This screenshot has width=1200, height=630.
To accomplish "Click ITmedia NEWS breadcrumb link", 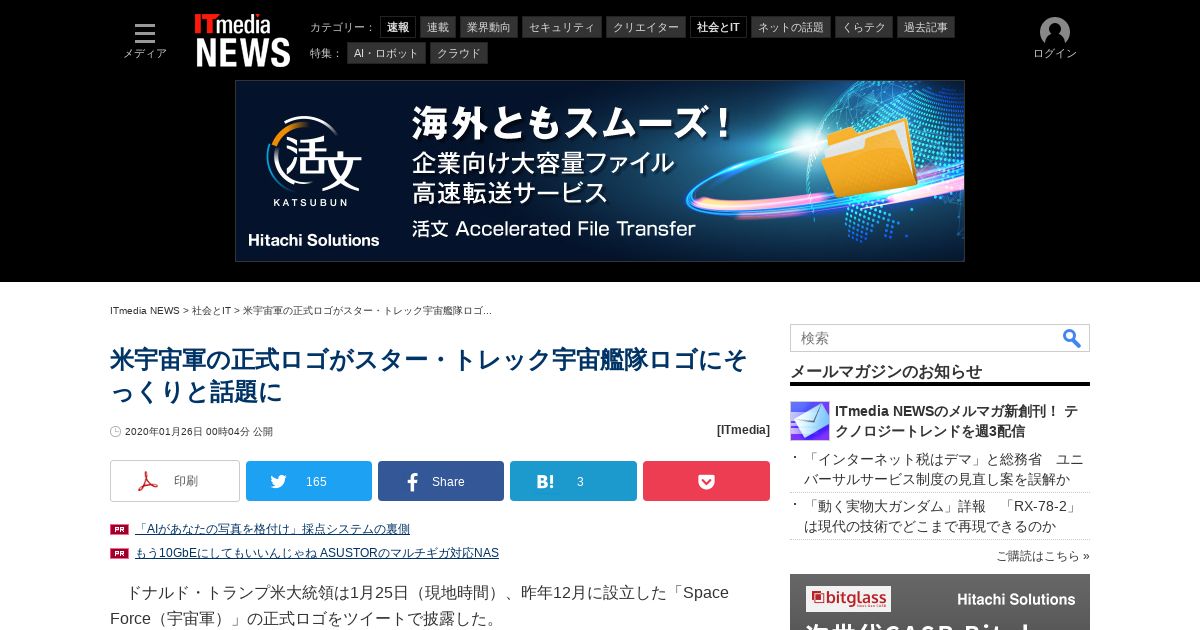I will 145,311.
